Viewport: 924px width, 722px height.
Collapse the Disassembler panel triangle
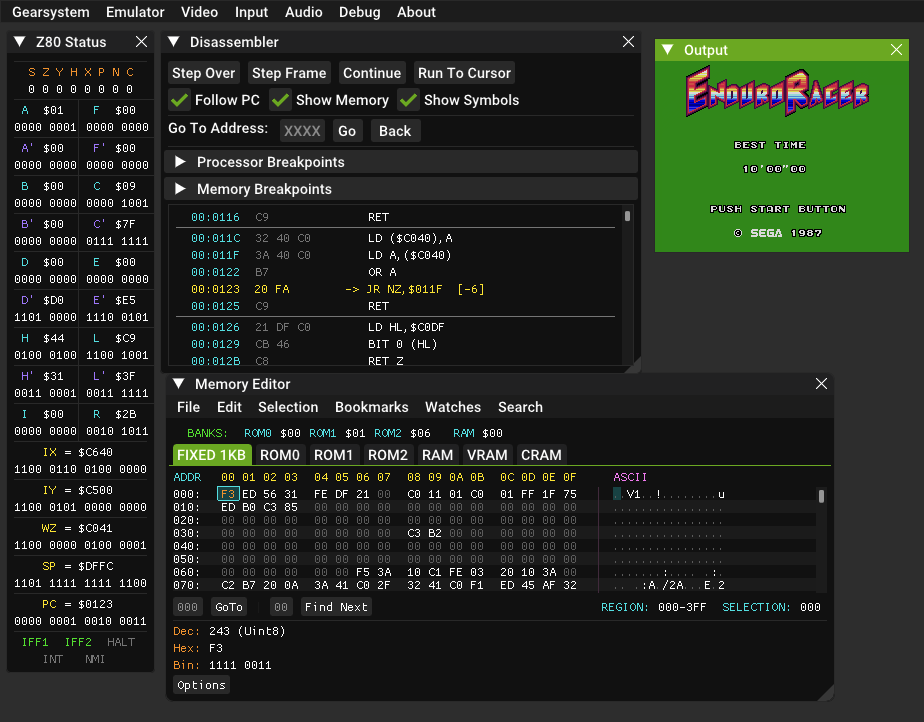(173, 42)
